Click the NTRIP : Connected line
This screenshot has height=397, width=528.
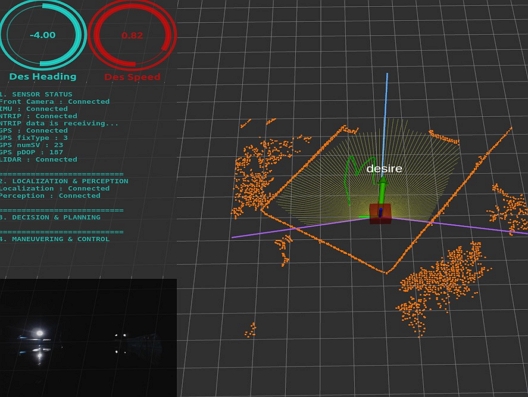[x=38, y=116]
